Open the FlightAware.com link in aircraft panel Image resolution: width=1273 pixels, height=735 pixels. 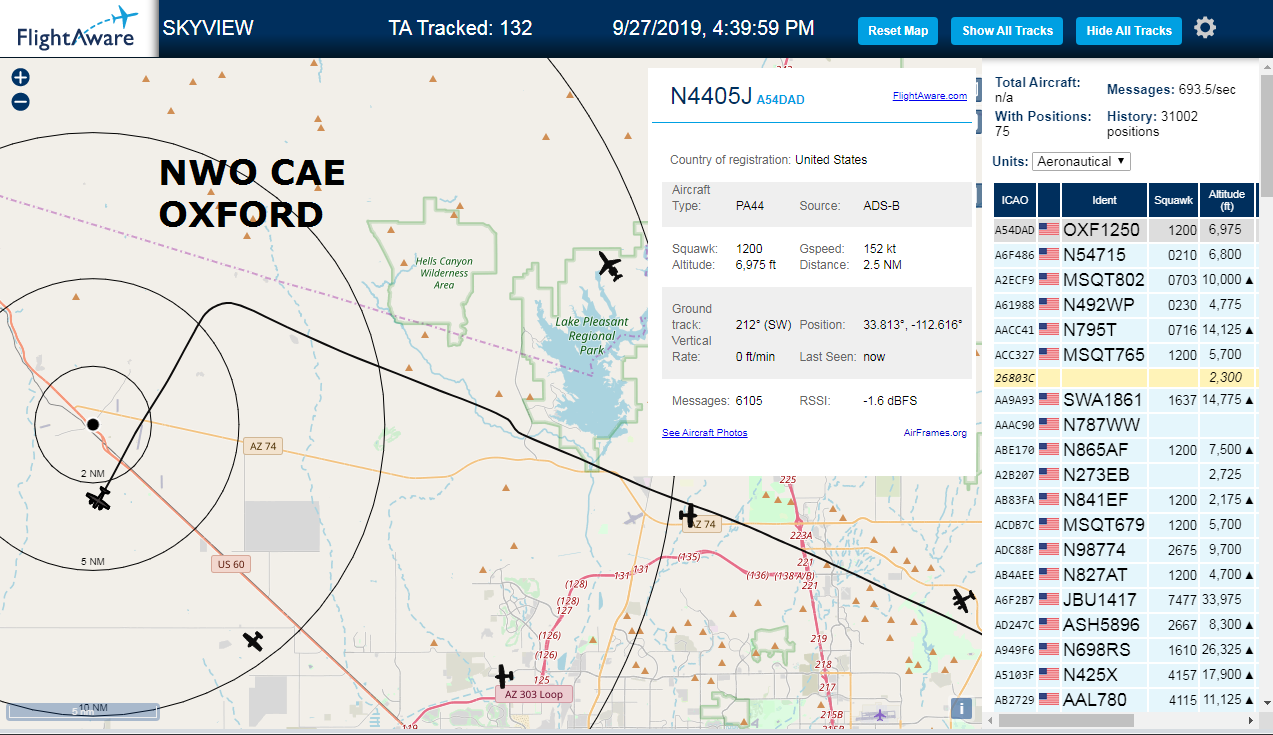[x=929, y=96]
